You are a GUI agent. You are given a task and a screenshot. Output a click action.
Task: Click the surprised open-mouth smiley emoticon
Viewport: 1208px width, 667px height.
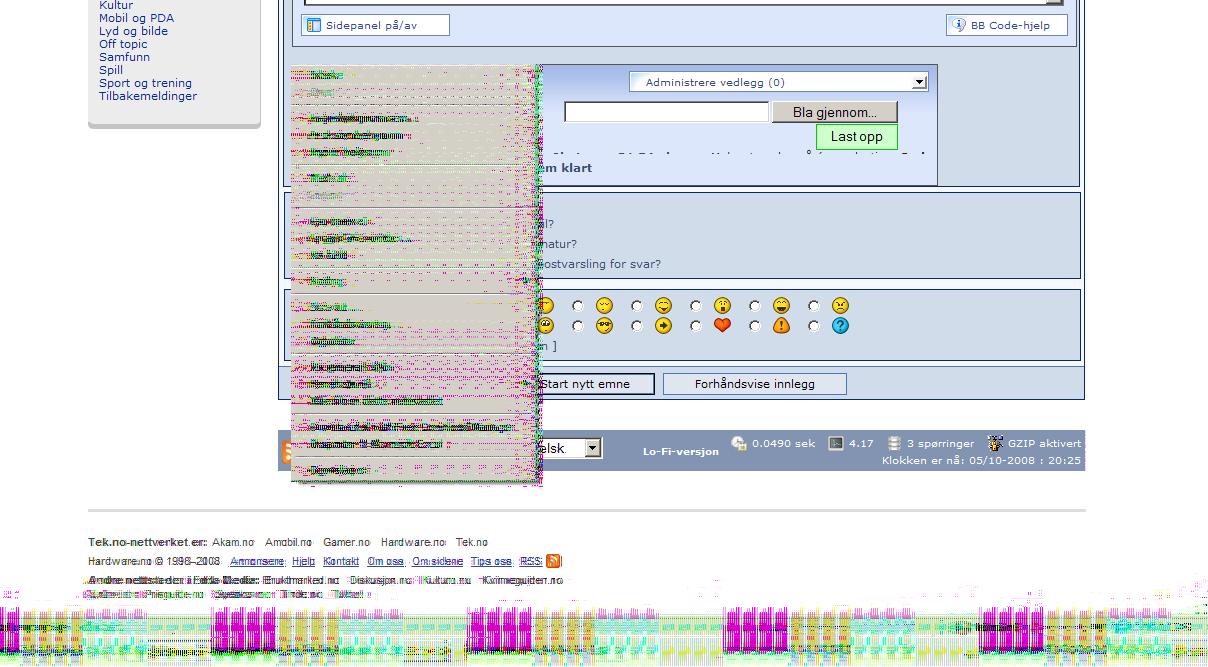pyautogui.click(x=722, y=306)
